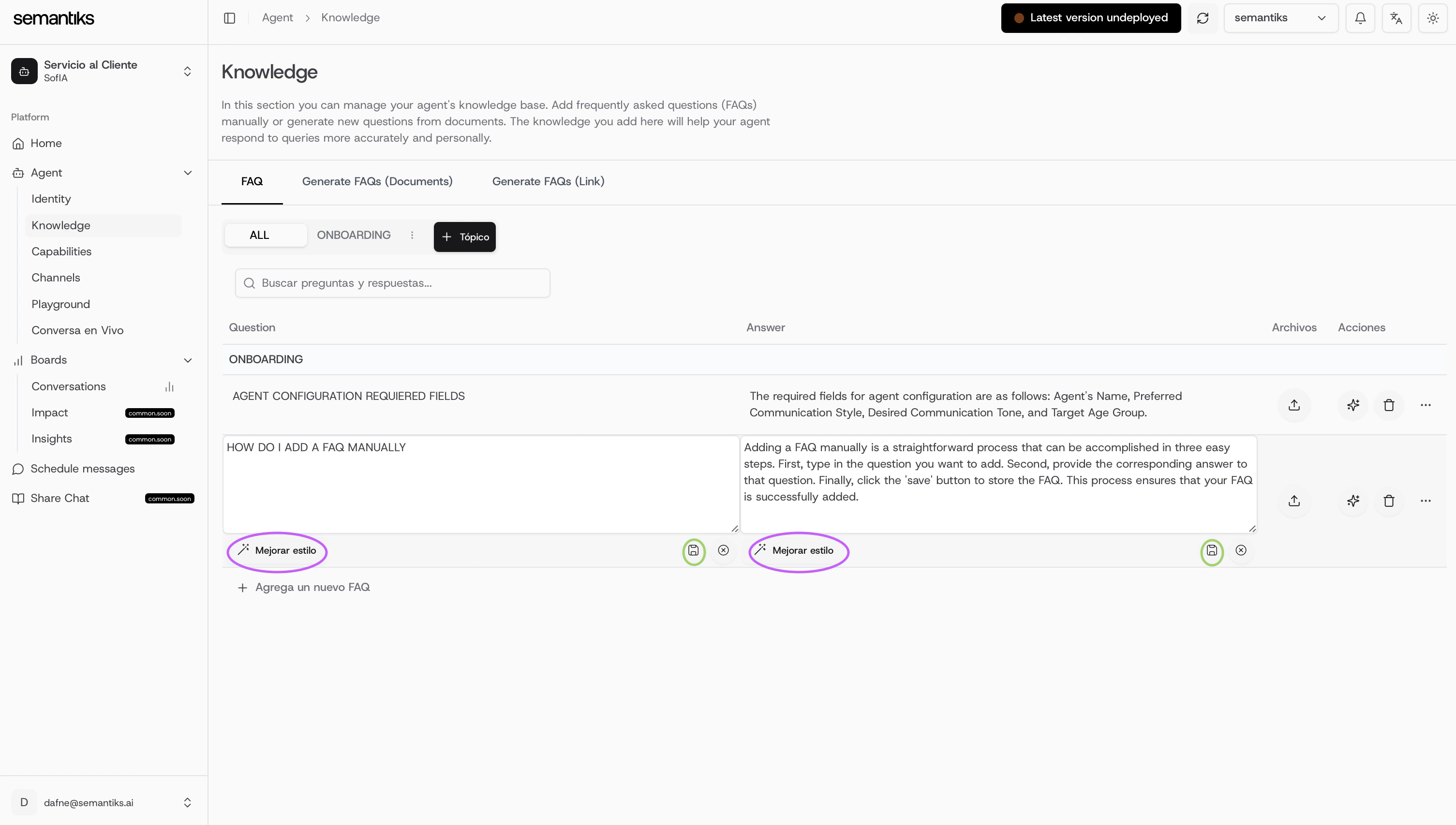This screenshot has width=1456, height=825.
Task: Upload file for the FAQ manually row
Action: pos(1294,501)
